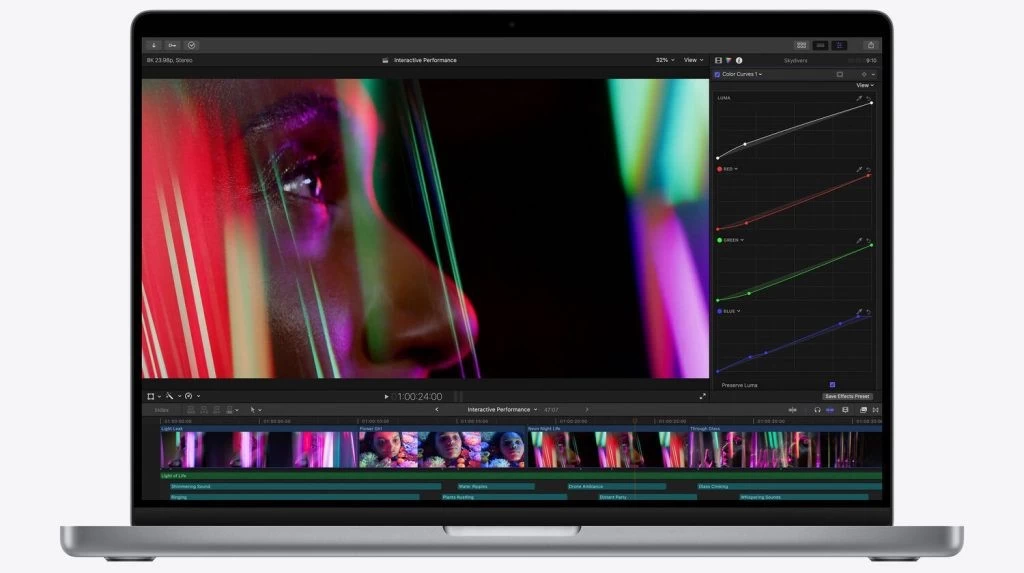The image size is (1024, 573).
Task: Open the timeline Index tab
Action: pyautogui.click(x=161, y=409)
